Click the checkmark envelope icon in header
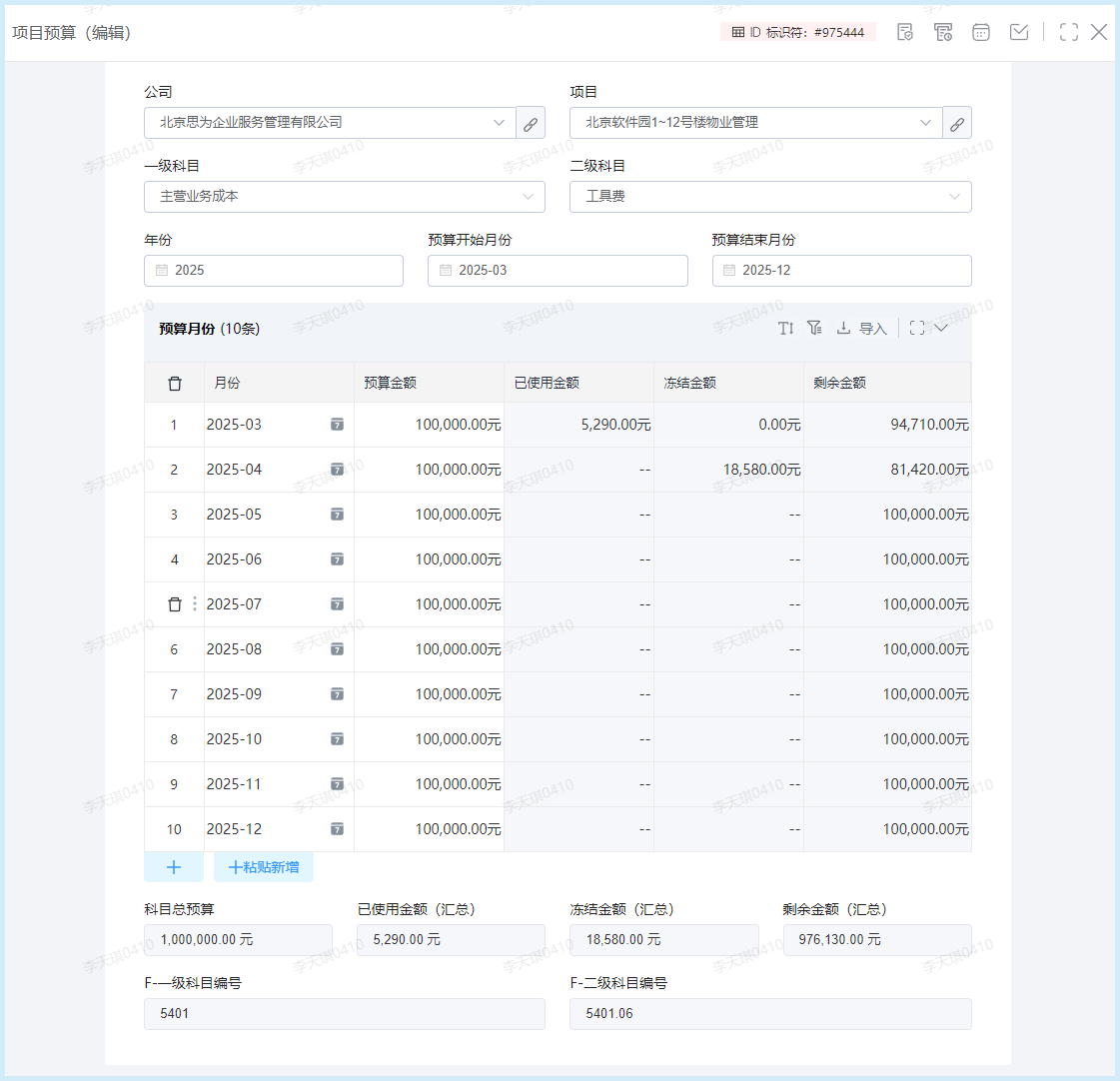Screen dimensions: 1120x1081 (1019, 32)
